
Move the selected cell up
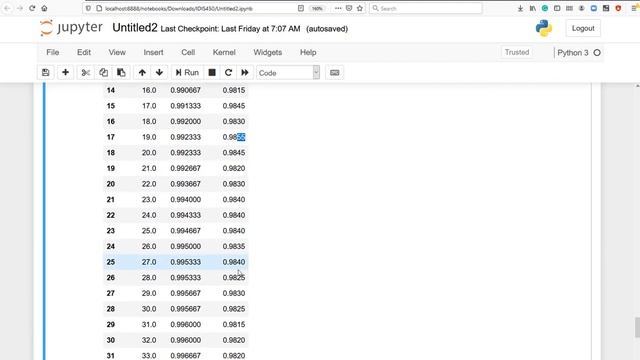tap(142, 73)
